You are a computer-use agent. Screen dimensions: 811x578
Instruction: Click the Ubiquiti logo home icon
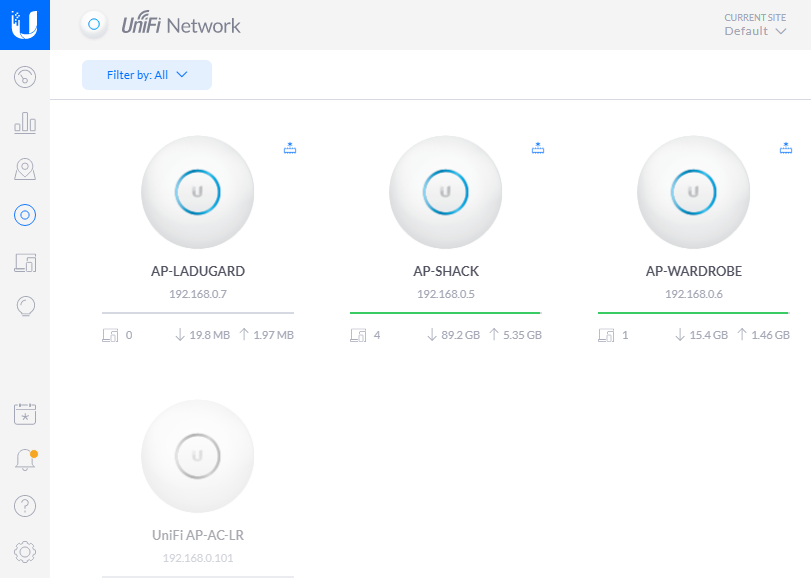click(25, 25)
